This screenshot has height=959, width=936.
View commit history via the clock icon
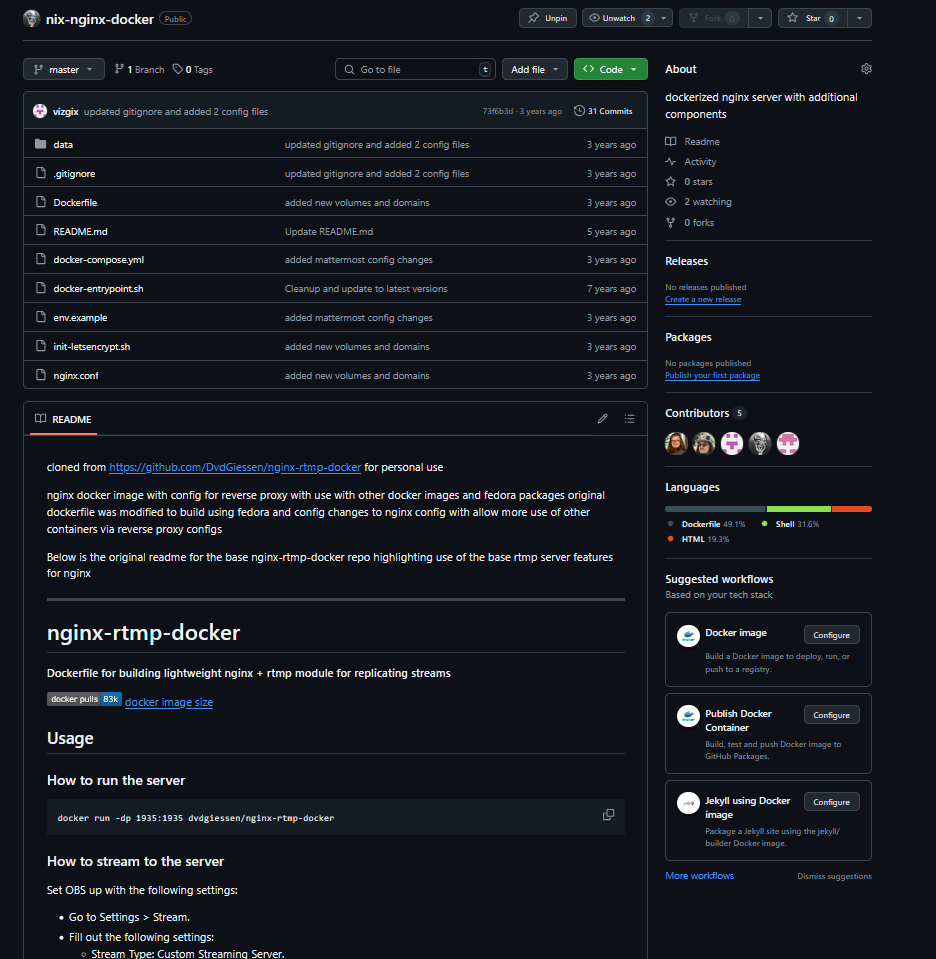577,111
